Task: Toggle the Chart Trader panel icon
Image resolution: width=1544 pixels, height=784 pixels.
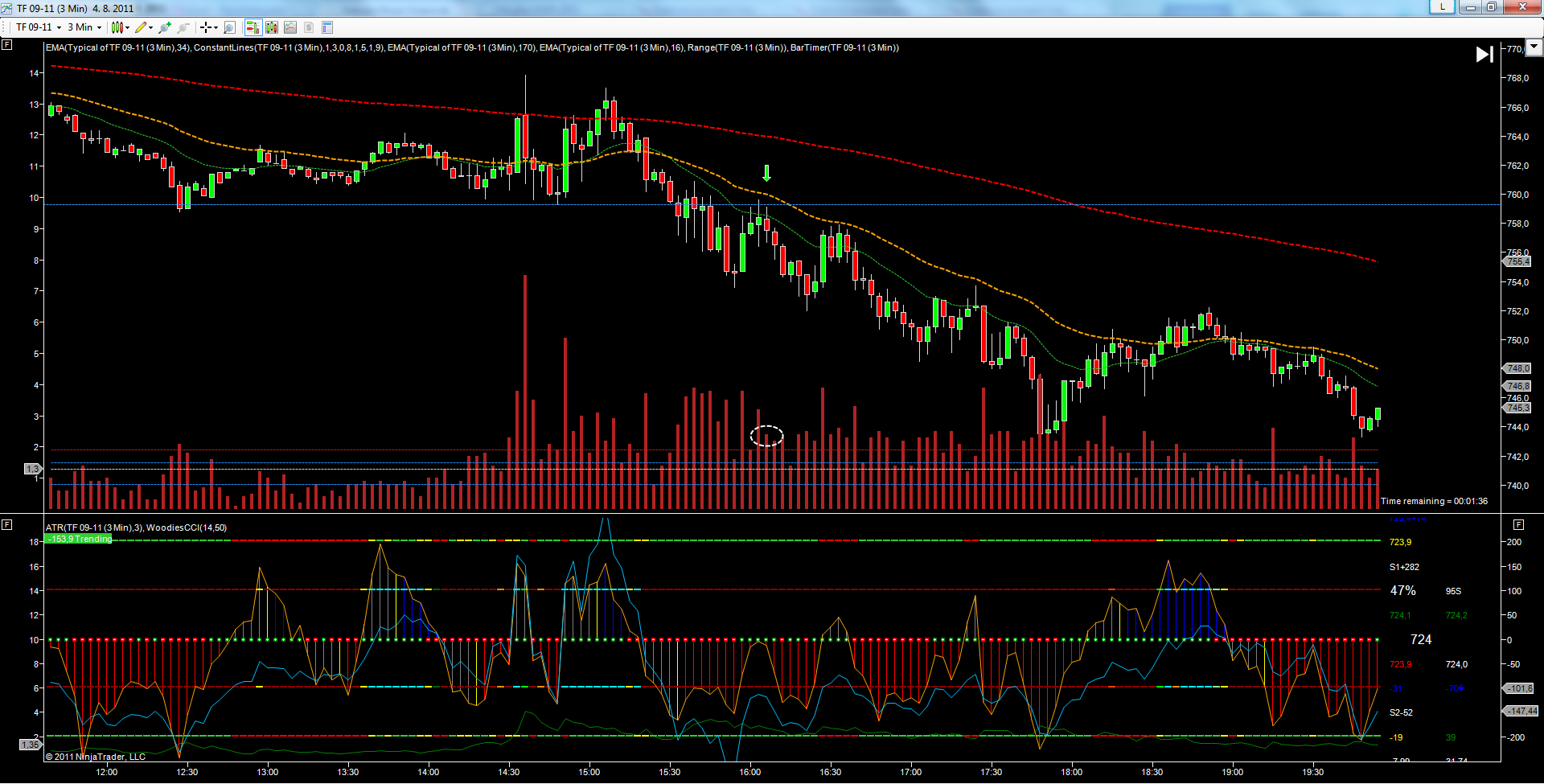Action: pyautogui.click(x=253, y=27)
